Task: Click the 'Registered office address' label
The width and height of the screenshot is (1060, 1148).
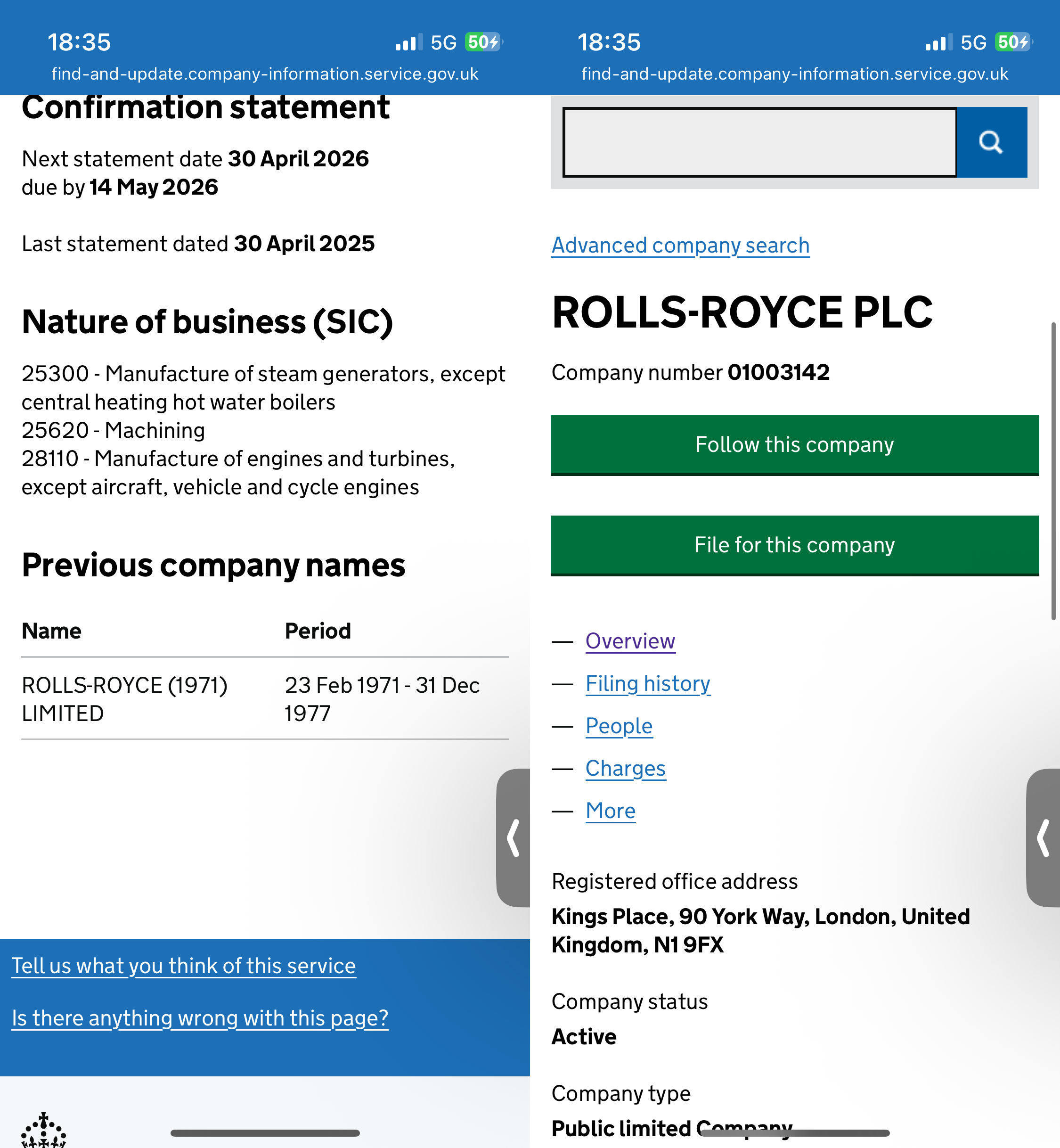Action: pos(675,882)
